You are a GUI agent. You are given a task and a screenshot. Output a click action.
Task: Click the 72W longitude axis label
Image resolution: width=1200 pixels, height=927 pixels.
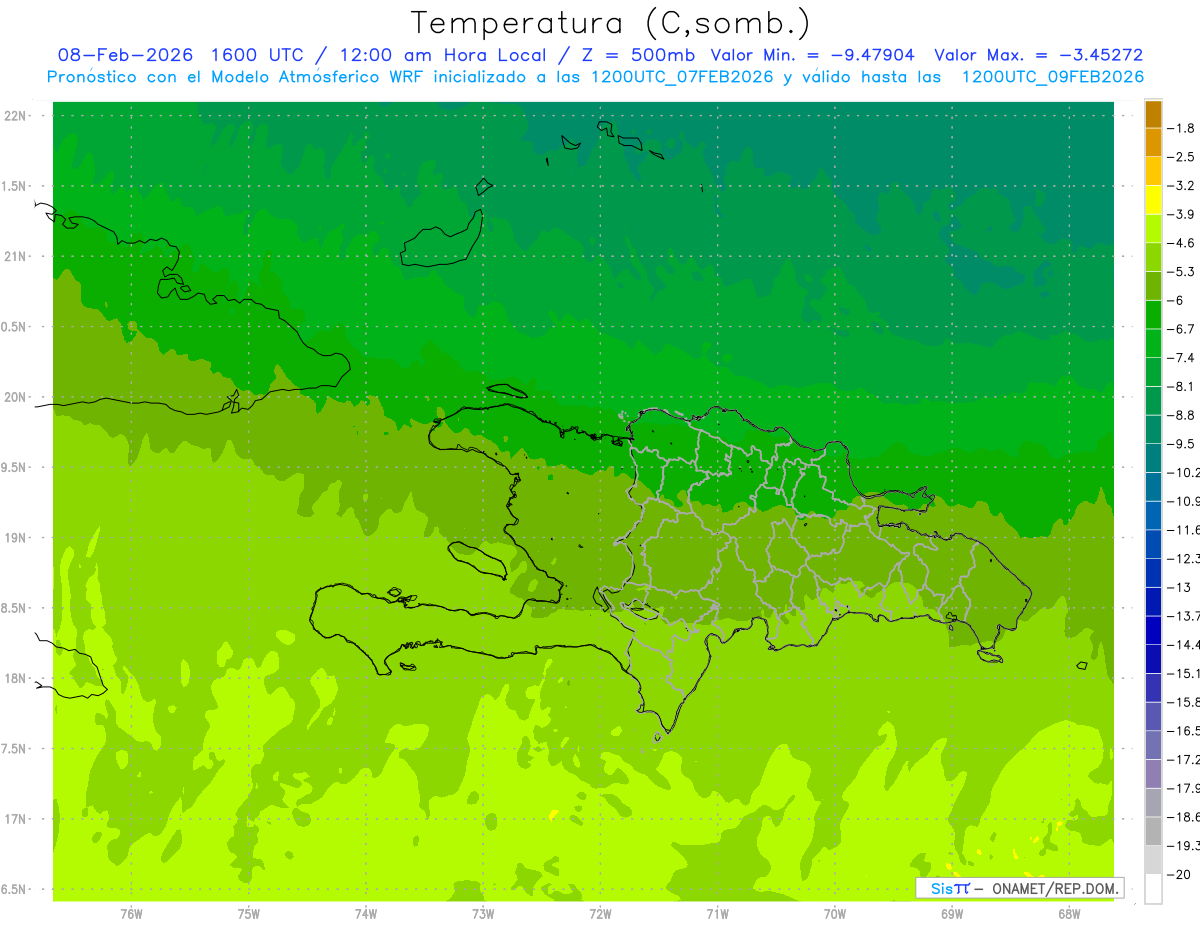coord(600,914)
